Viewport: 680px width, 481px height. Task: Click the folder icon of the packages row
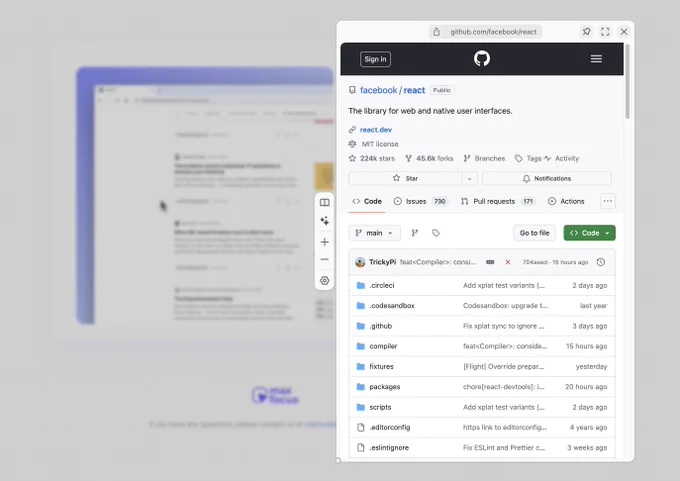pos(360,387)
